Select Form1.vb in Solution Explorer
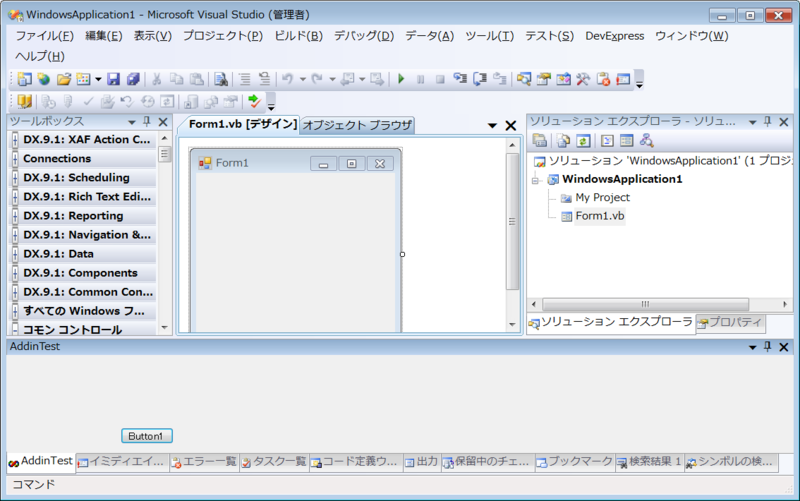Image resolution: width=800 pixels, height=501 pixels. [599, 216]
